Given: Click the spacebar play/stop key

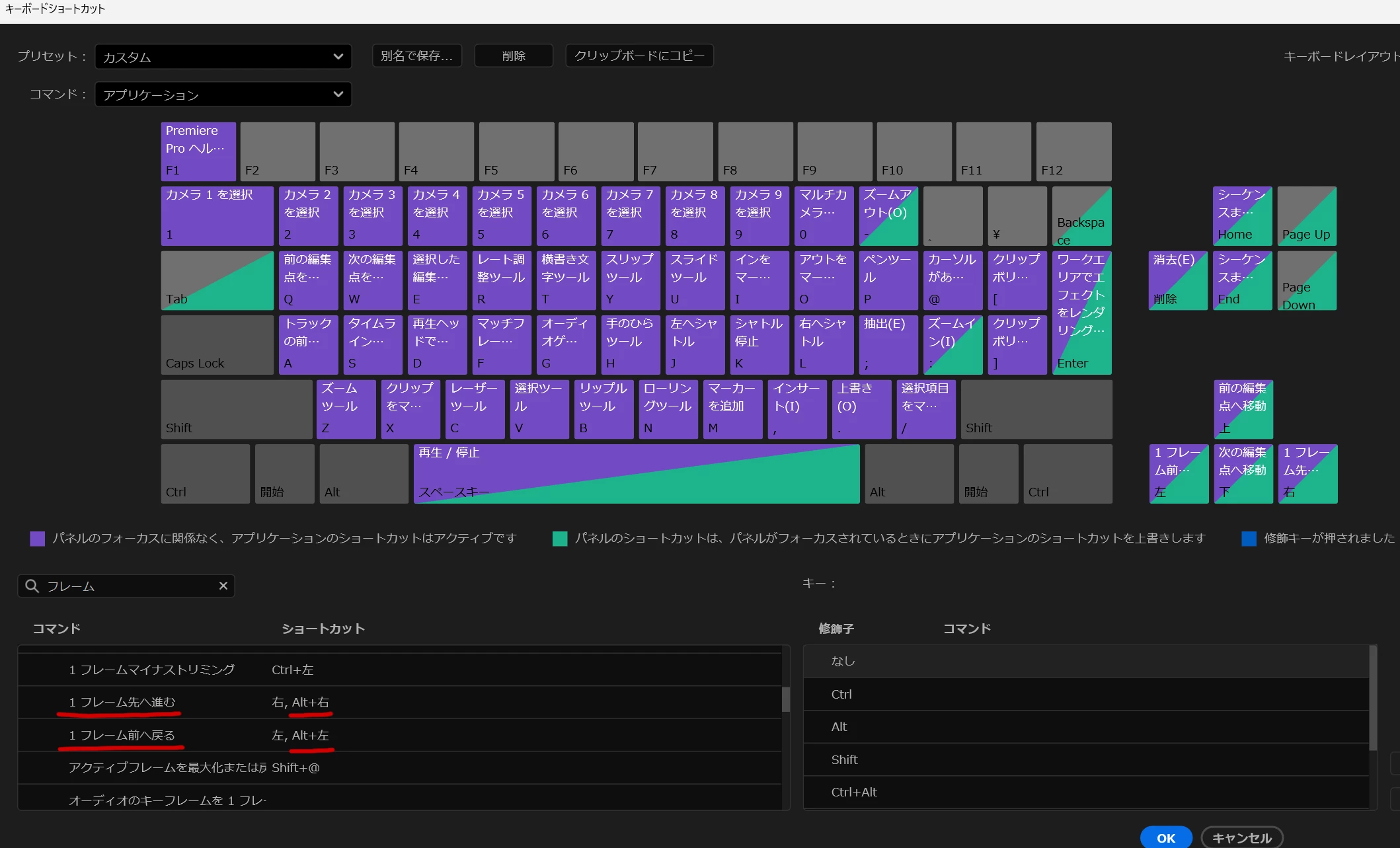Looking at the screenshot, I should click(637, 474).
